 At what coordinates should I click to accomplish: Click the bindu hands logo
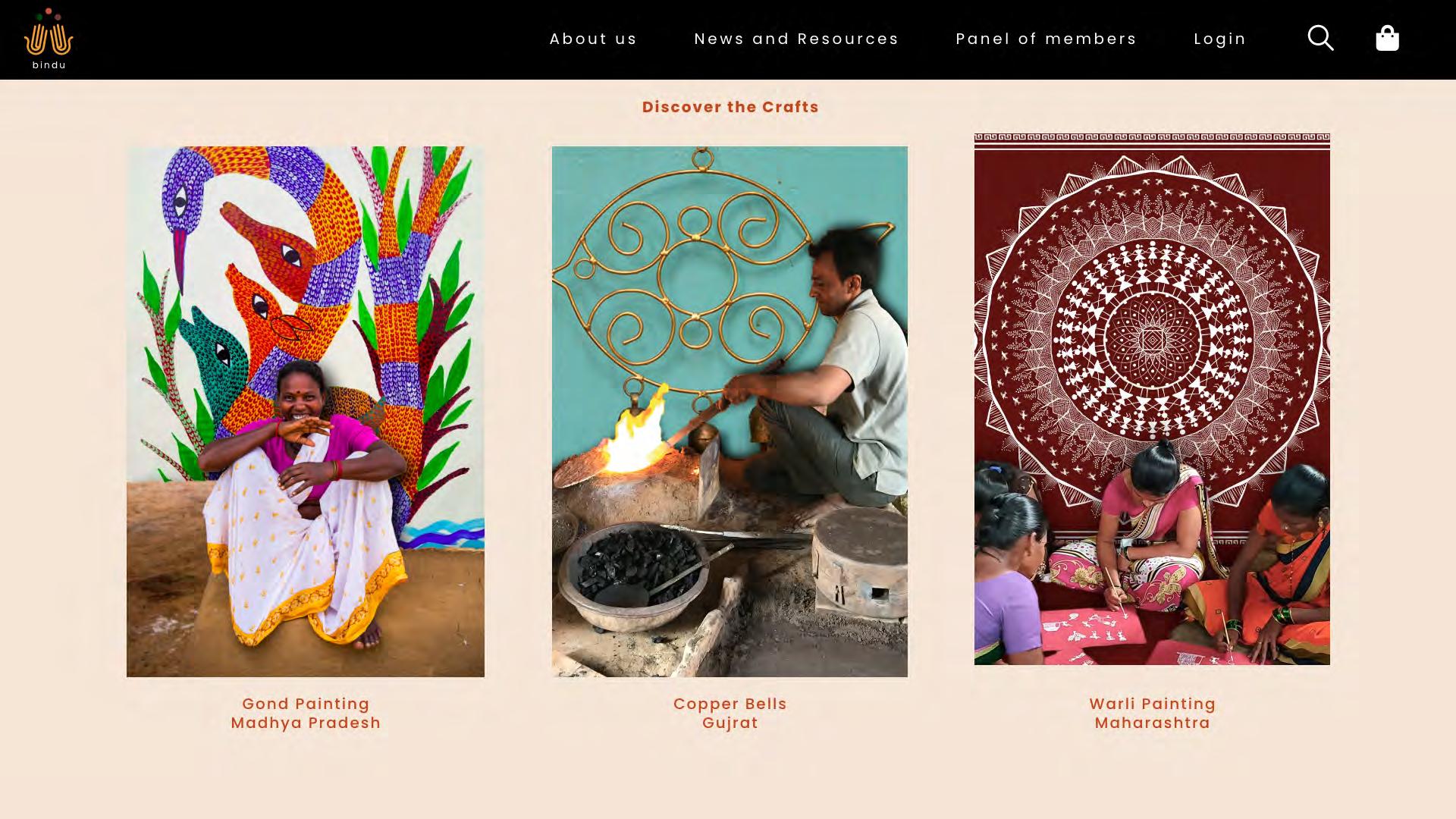[49, 33]
